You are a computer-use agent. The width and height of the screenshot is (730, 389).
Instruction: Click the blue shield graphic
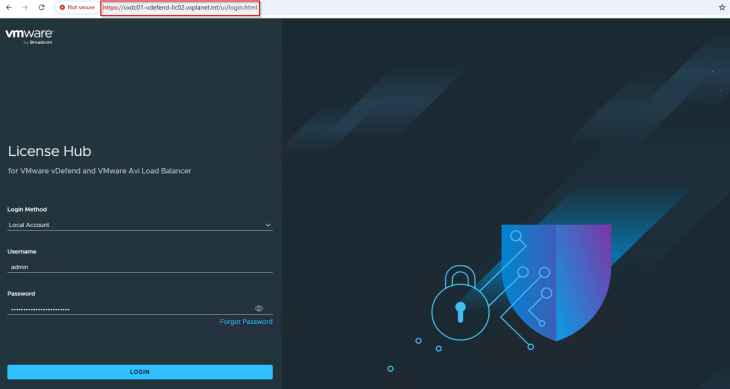[556, 282]
